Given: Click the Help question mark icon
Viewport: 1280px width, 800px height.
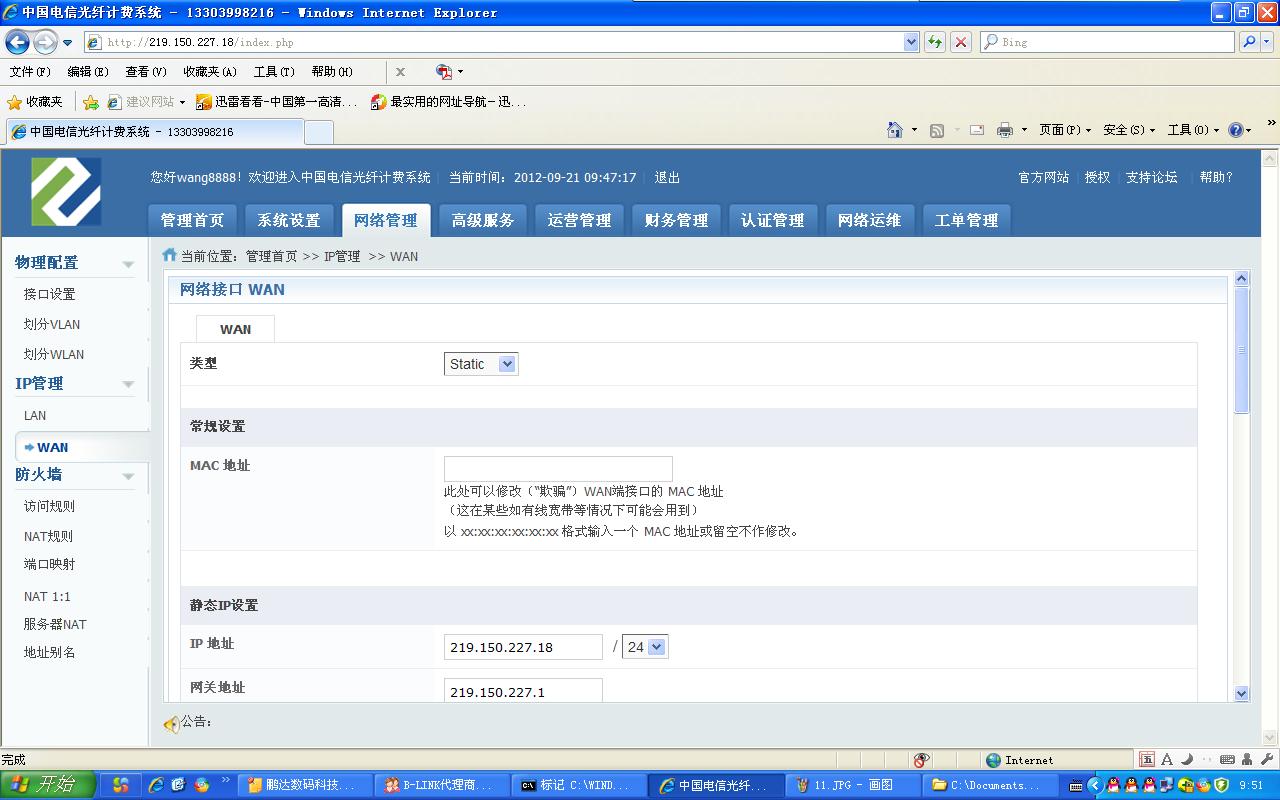Looking at the screenshot, I should 1236,130.
